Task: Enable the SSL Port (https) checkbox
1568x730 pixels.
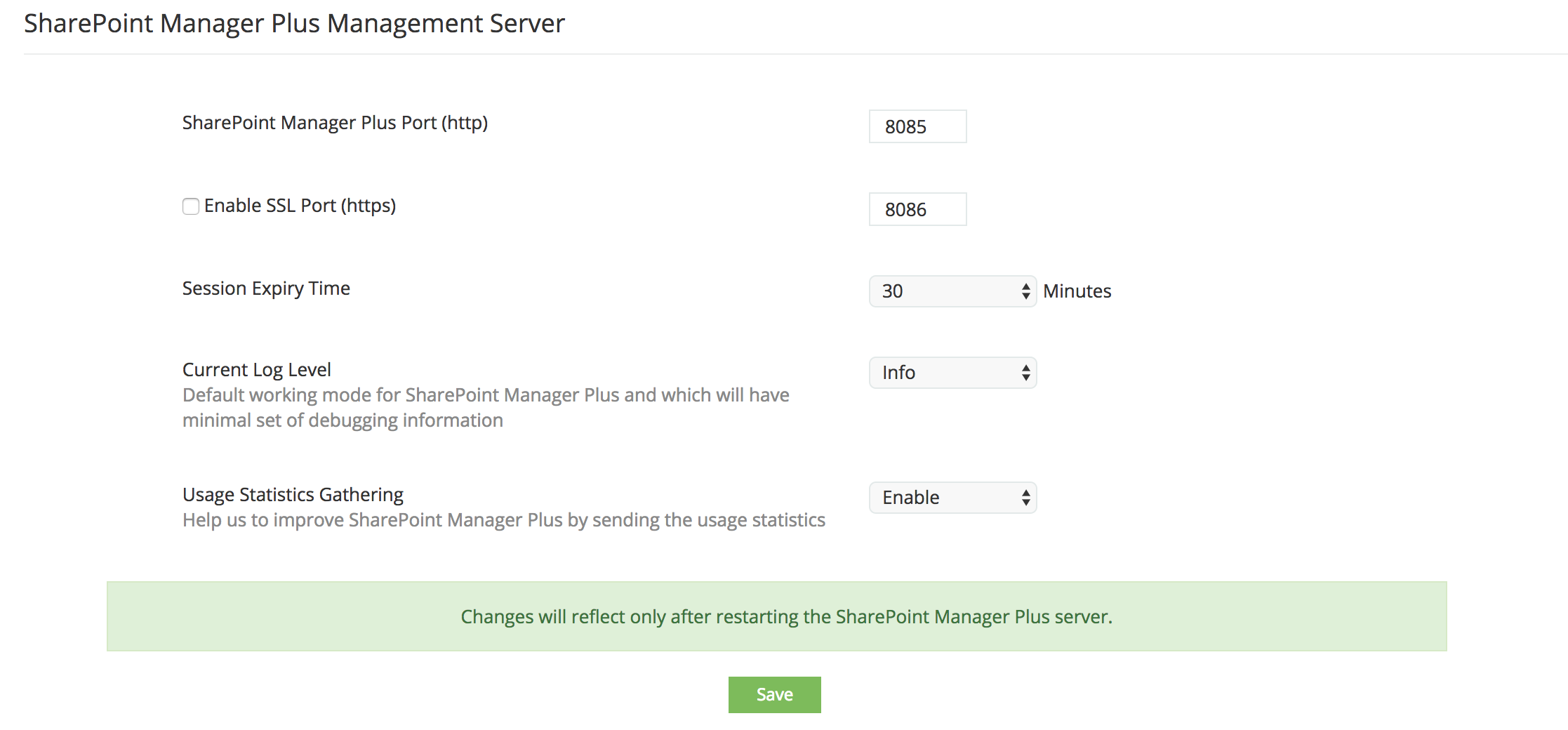Action: 190,206
